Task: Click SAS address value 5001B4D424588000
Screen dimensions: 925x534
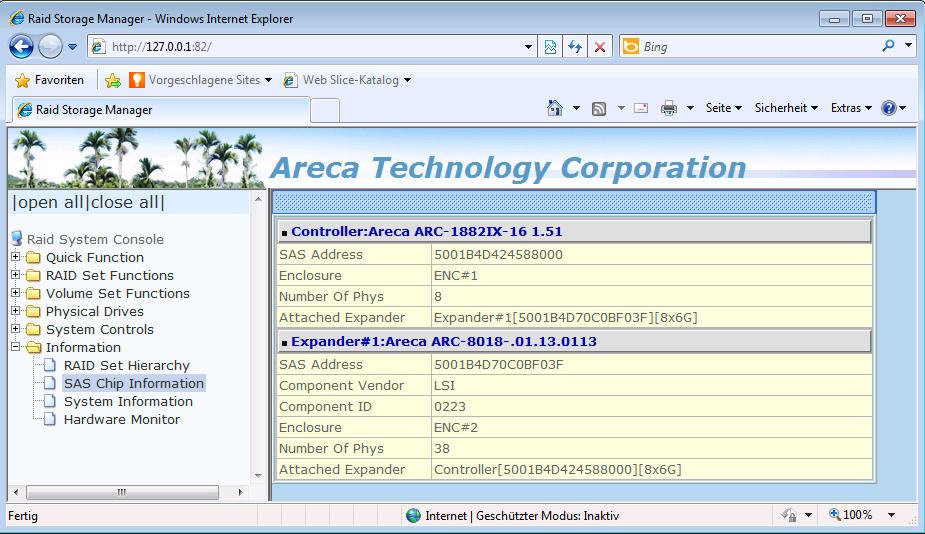Action: tap(498, 254)
